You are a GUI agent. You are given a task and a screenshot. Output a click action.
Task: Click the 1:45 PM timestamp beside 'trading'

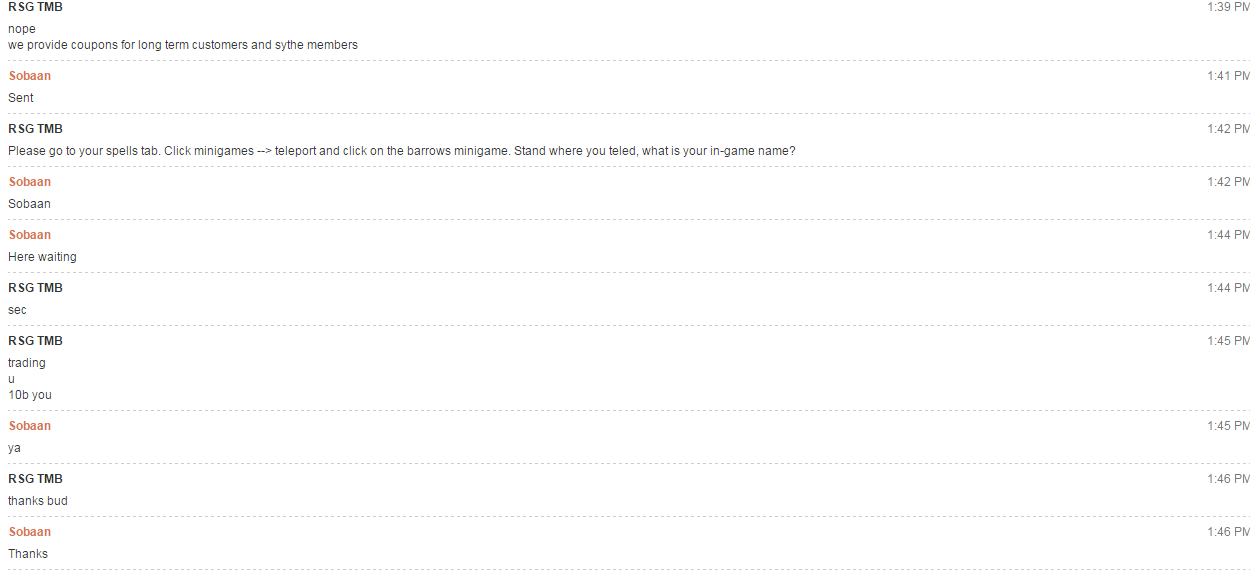[x=1229, y=341]
